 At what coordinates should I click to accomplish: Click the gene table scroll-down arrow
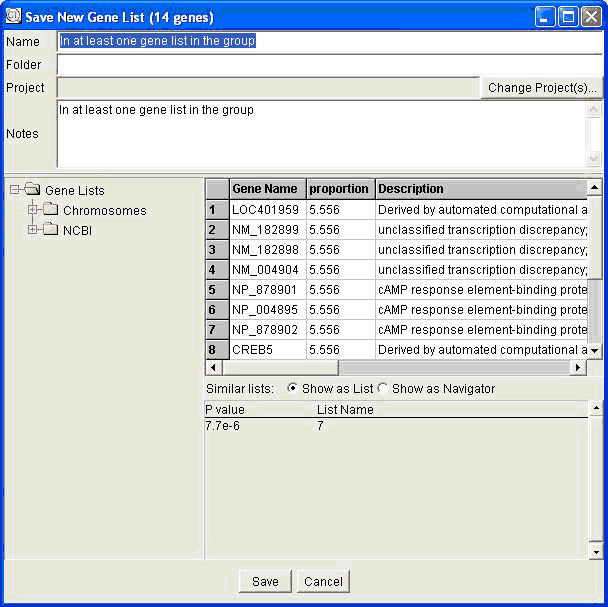pyautogui.click(x=595, y=351)
